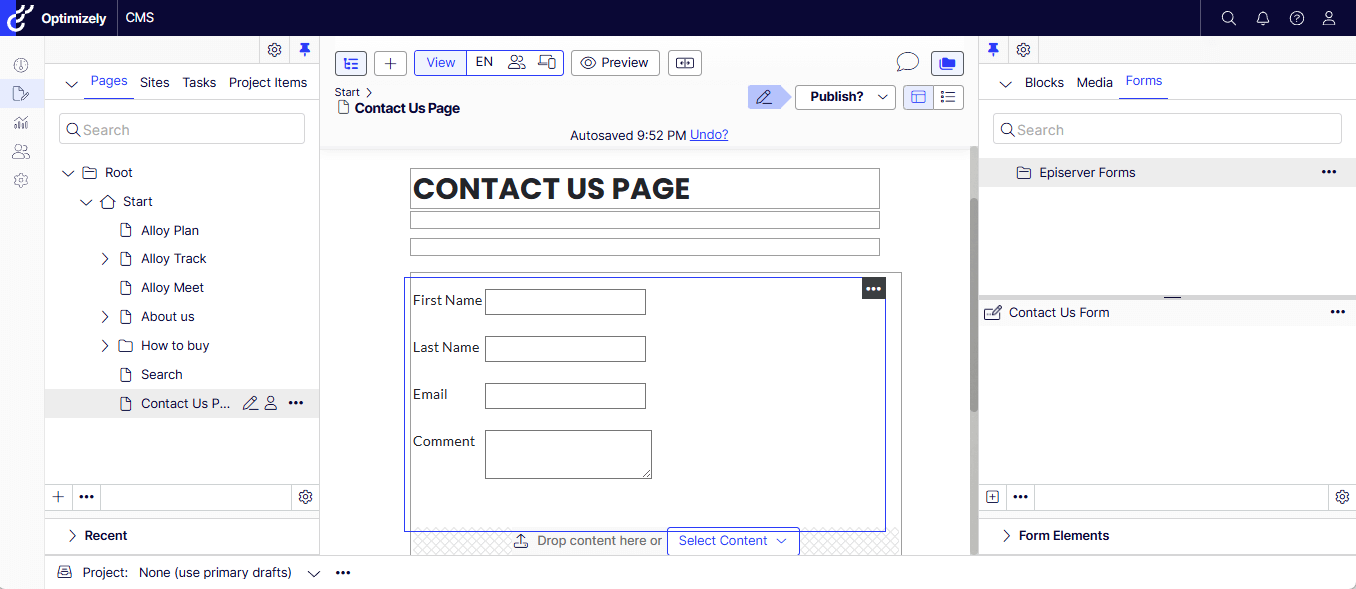Switch to the Sites tab
This screenshot has width=1356, height=589.
pos(154,82)
